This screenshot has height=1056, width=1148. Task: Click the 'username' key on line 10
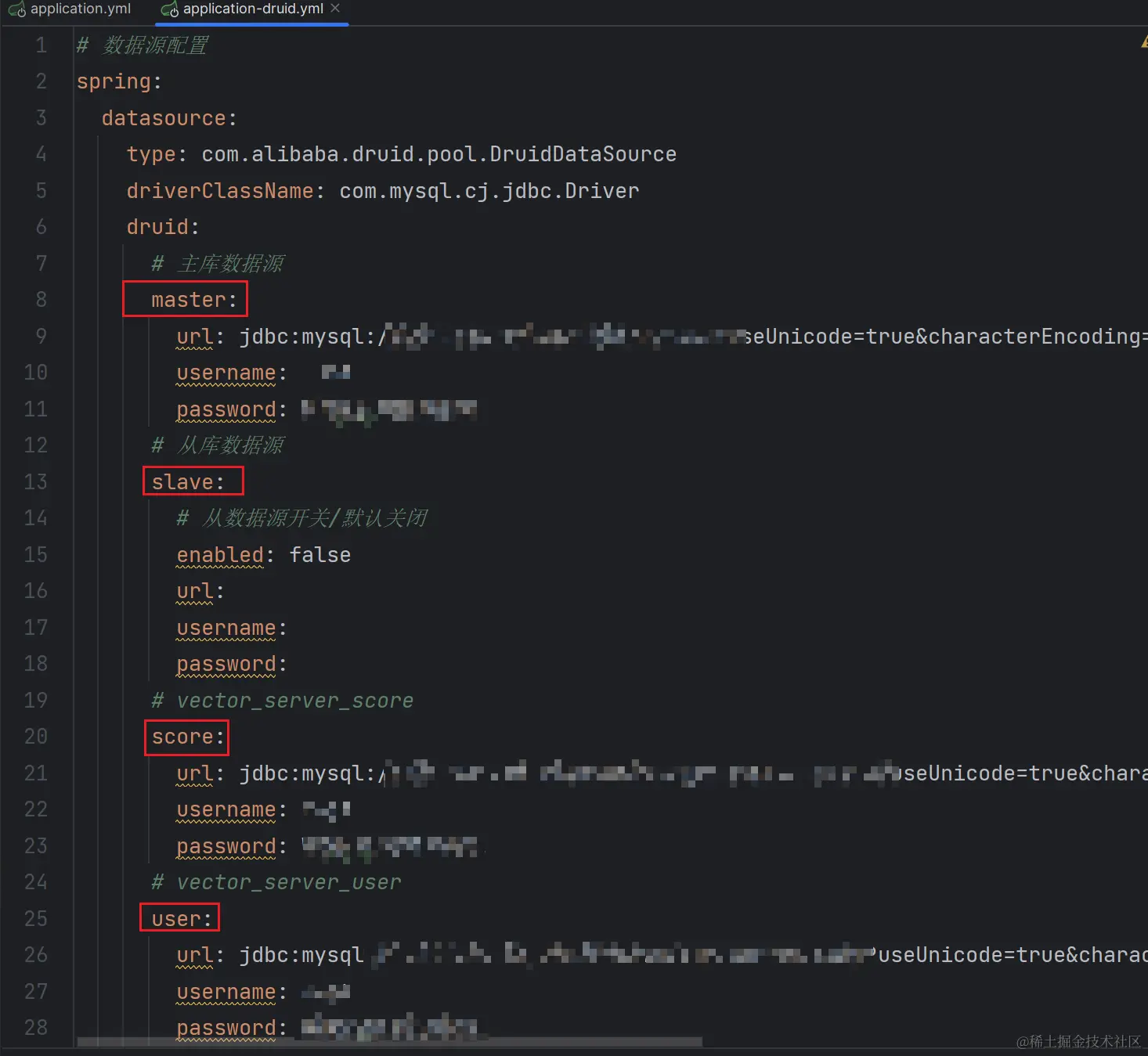[226, 373]
